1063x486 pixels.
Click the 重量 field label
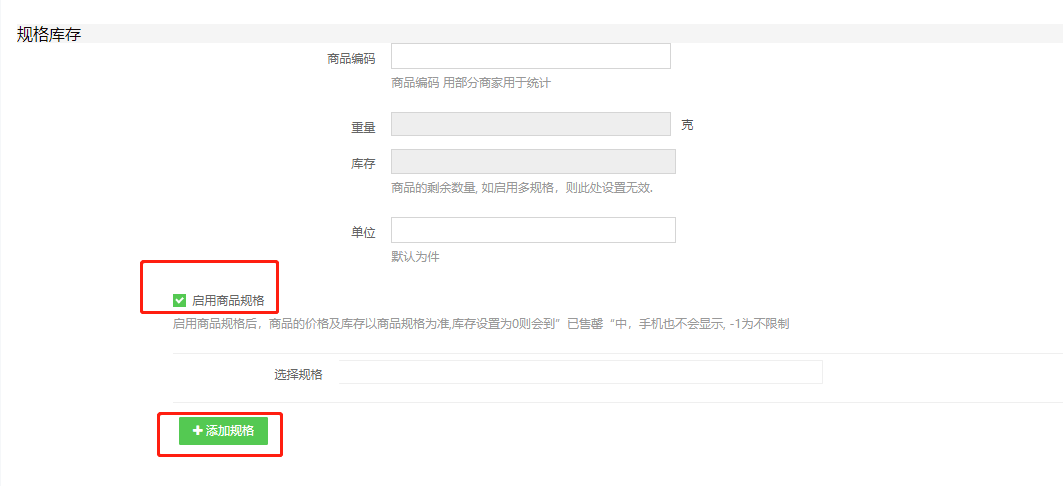363,127
